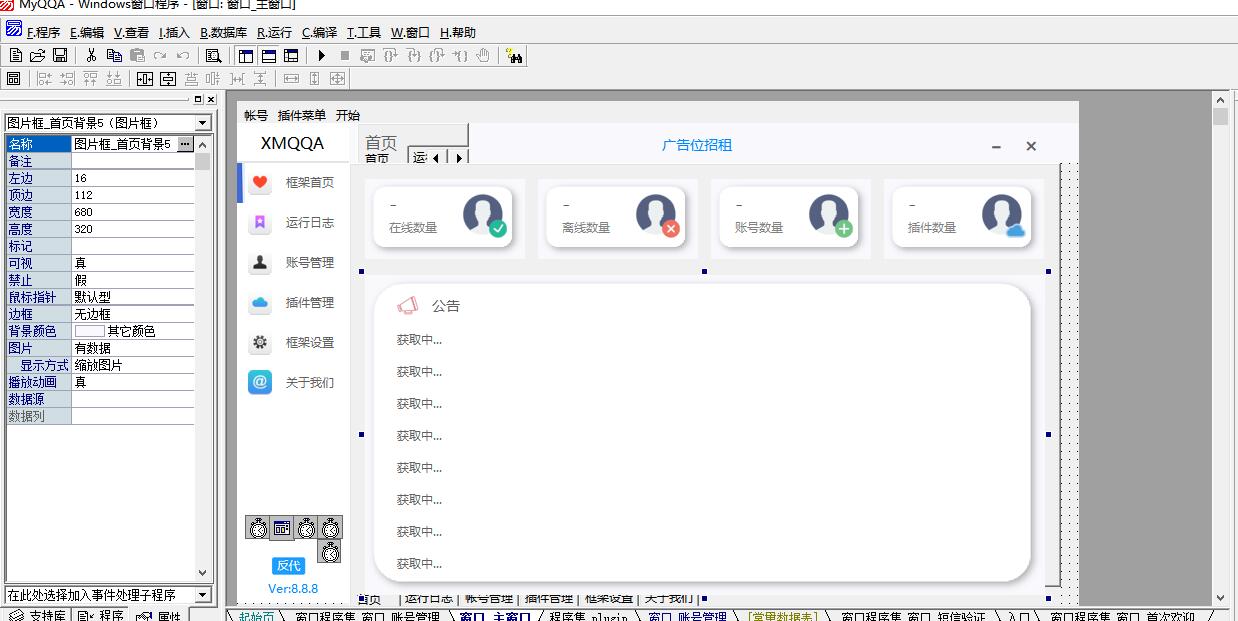Click the 广告位招租 link text
Image resolution: width=1238 pixels, height=621 pixels.
(x=696, y=145)
